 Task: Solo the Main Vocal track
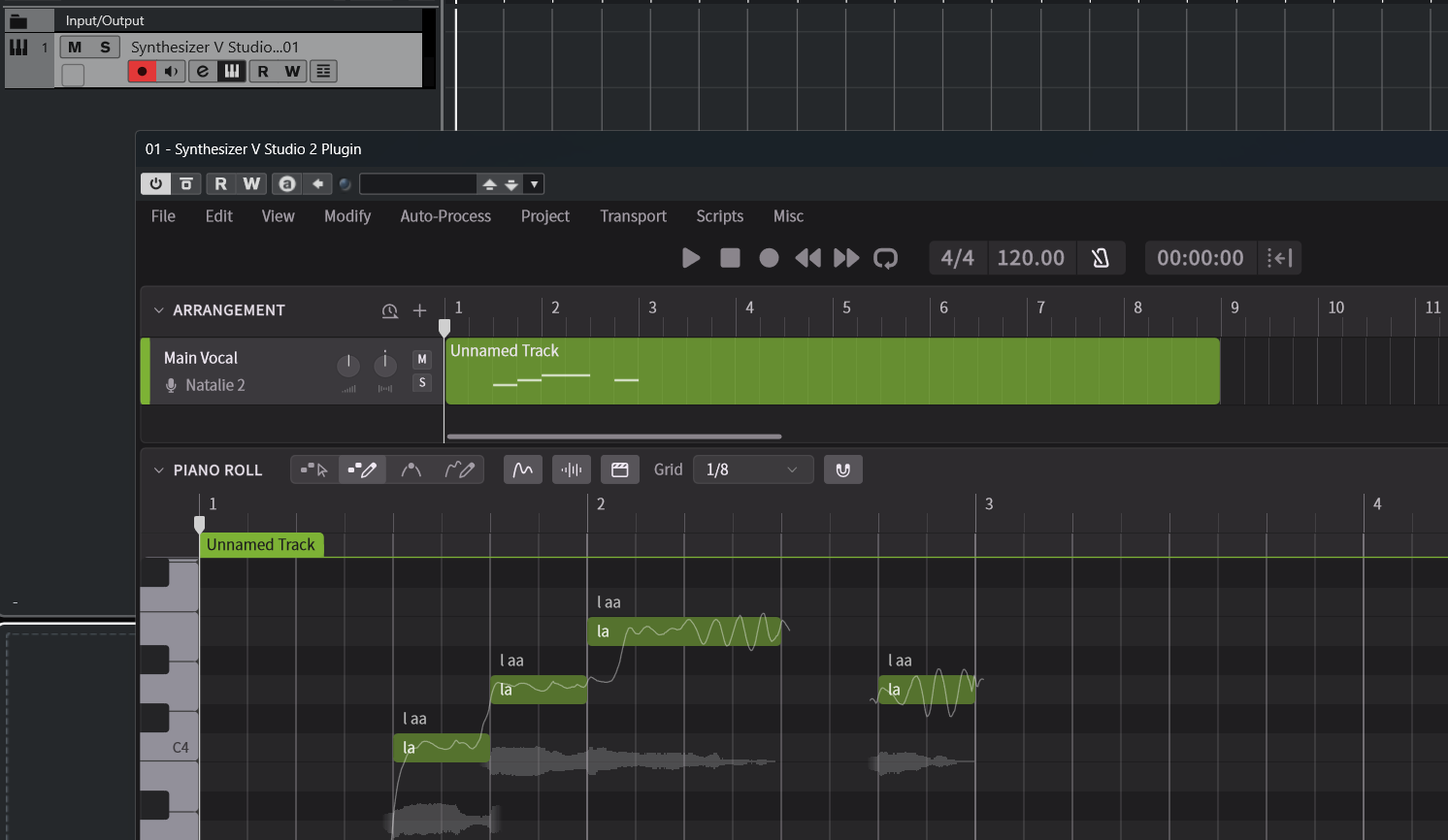(422, 382)
